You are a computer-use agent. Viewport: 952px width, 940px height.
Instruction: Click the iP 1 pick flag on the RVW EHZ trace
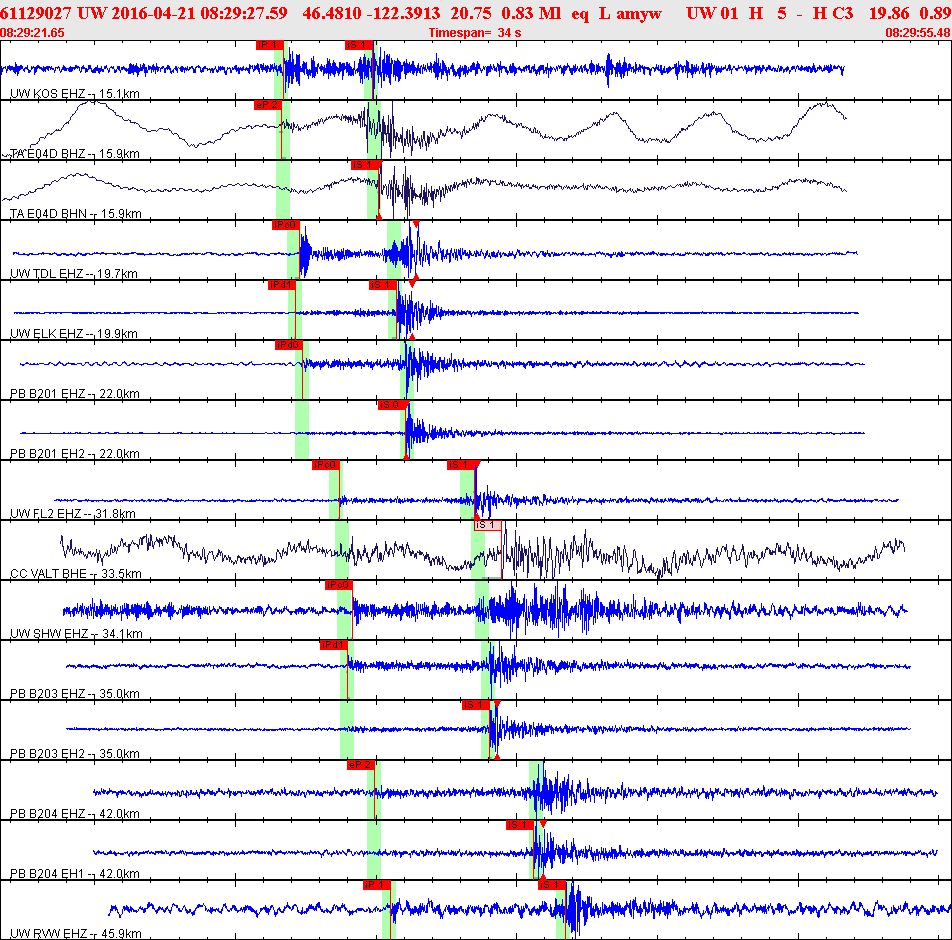tap(377, 885)
